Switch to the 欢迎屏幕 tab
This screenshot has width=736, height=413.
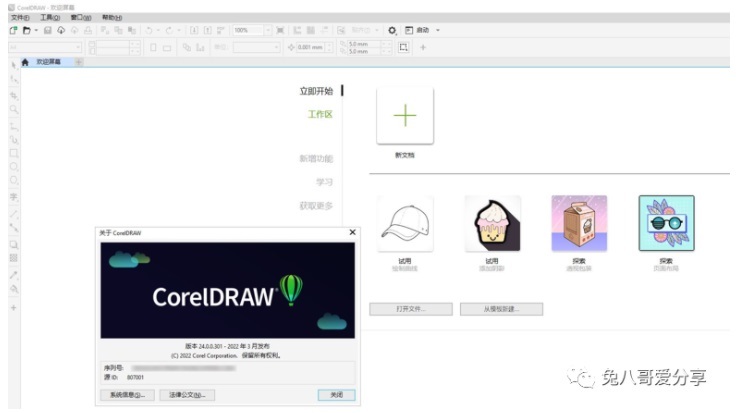point(48,62)
